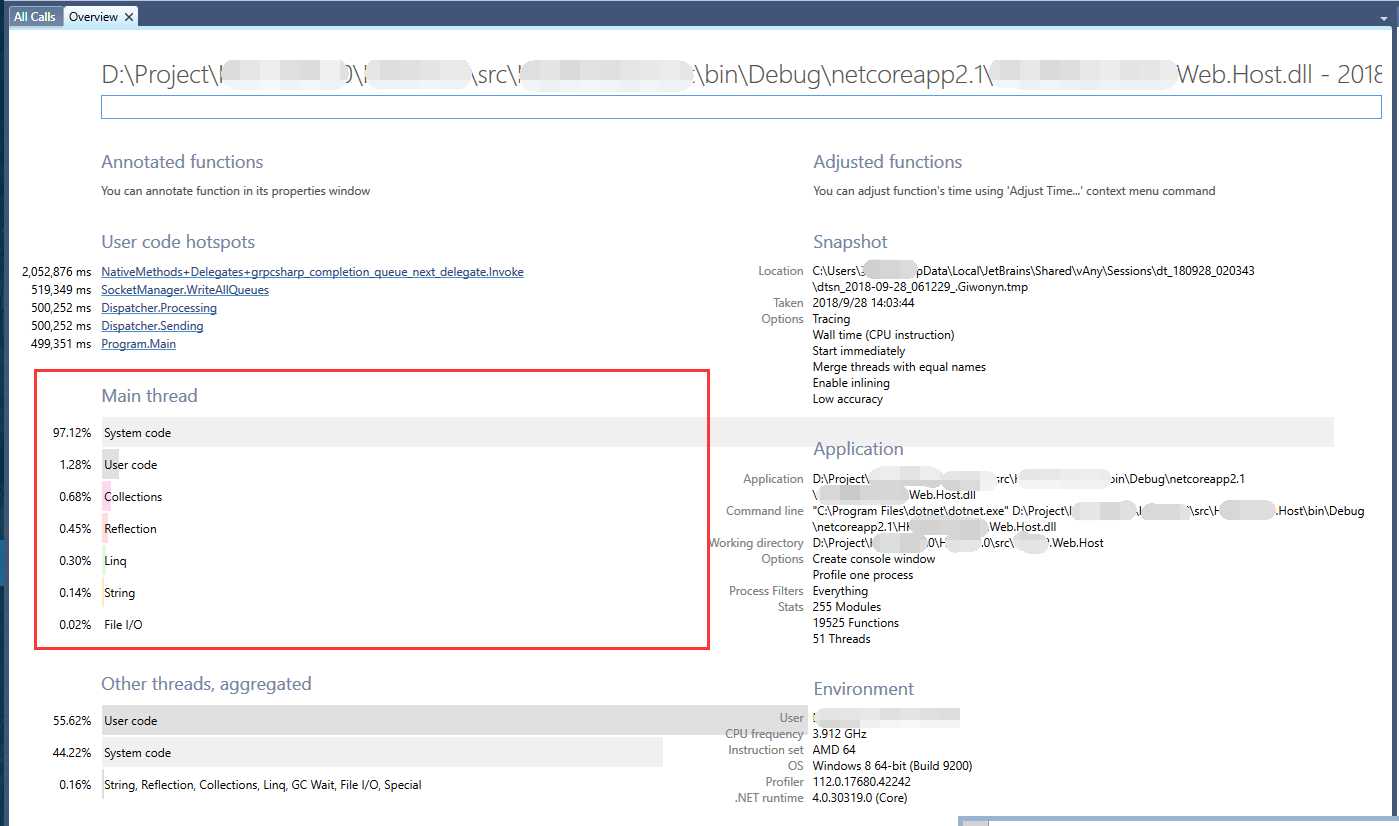This screenshot has height=826, width=1399.
Task: Click the 51 Threads stat
Action: (x=842, y=639)
